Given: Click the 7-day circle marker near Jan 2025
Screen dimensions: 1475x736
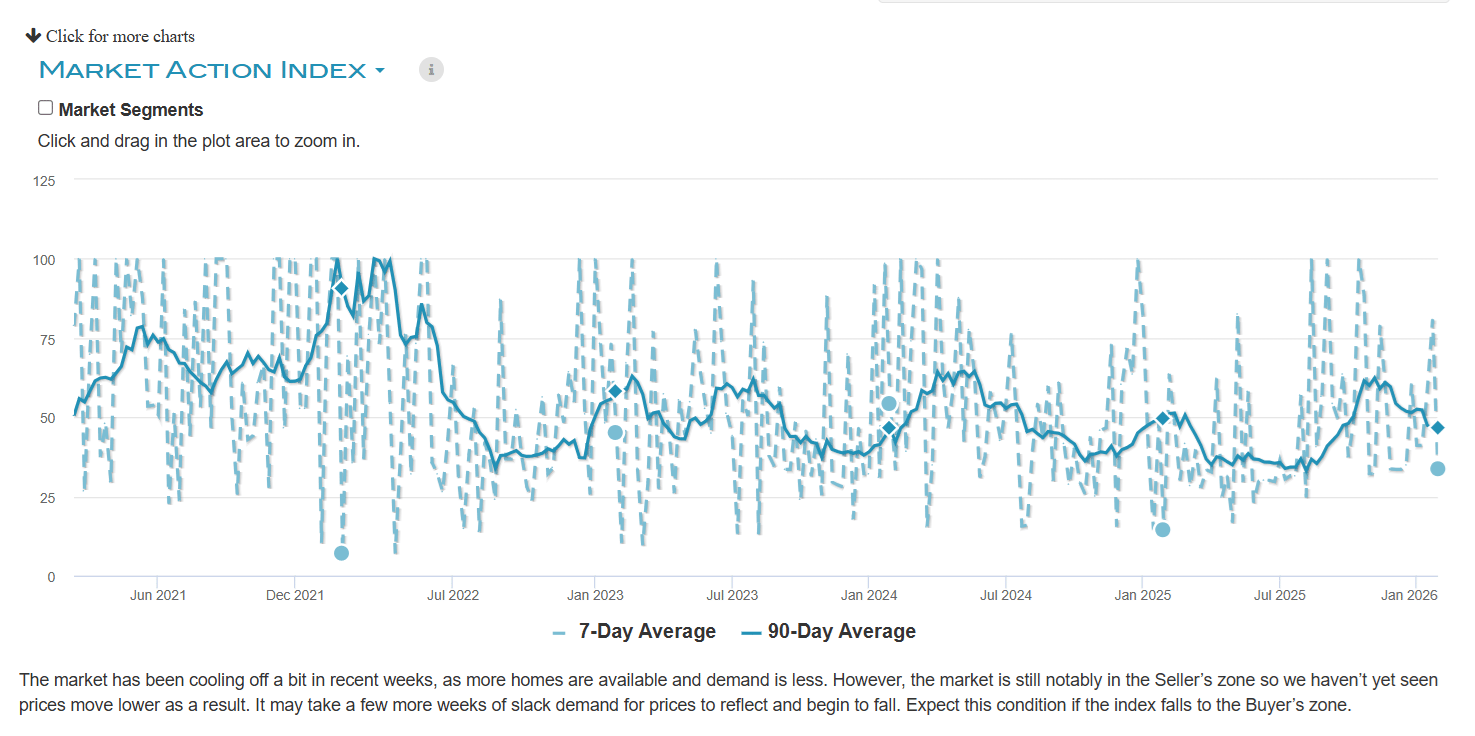Looking at the screenshot, I should click(1162, 530).
